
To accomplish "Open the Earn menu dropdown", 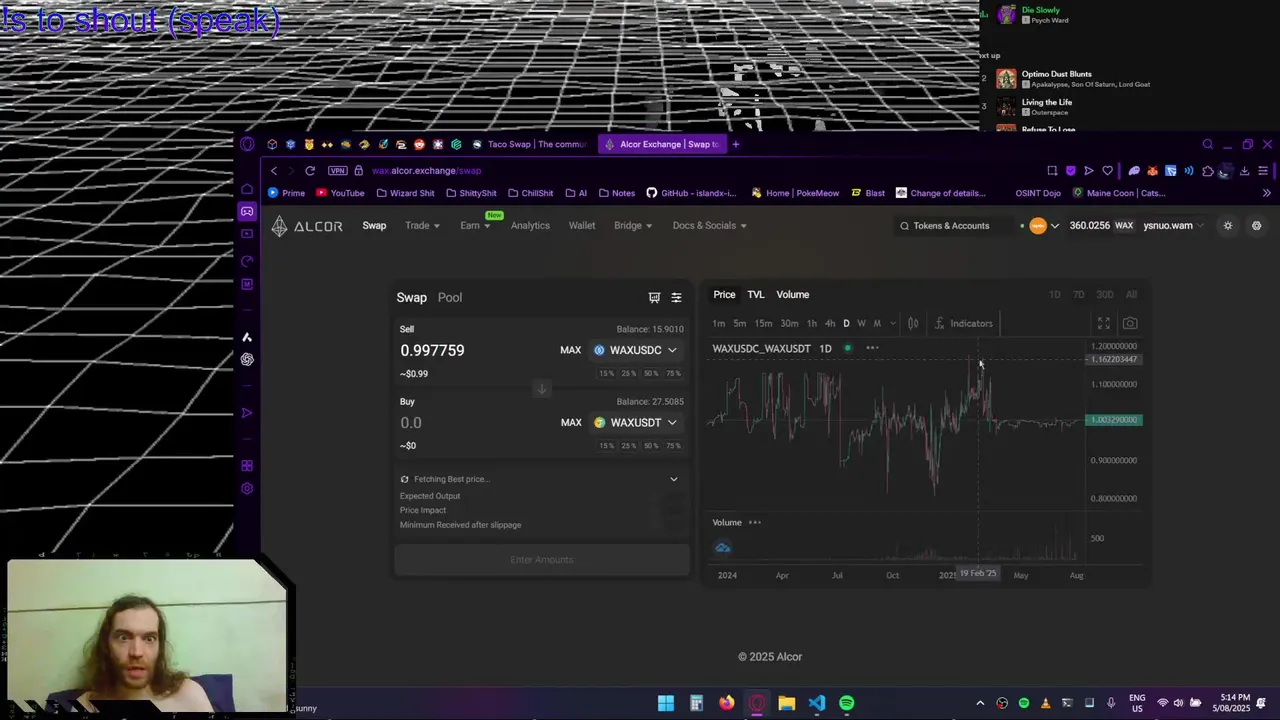I will (475, 225).
